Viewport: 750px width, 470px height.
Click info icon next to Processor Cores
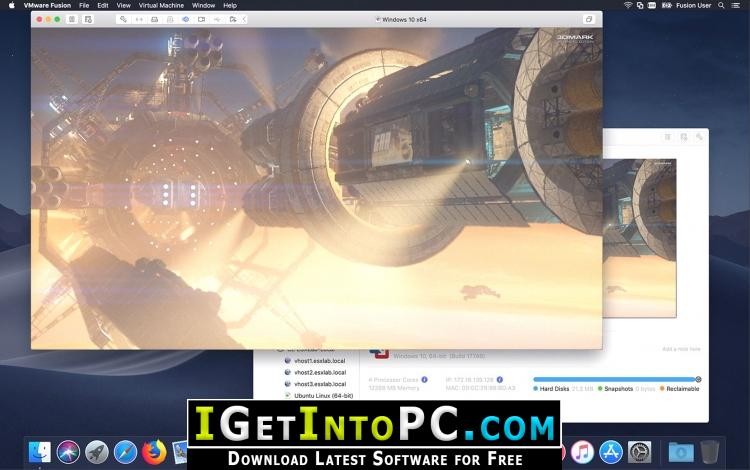[424, 380]
